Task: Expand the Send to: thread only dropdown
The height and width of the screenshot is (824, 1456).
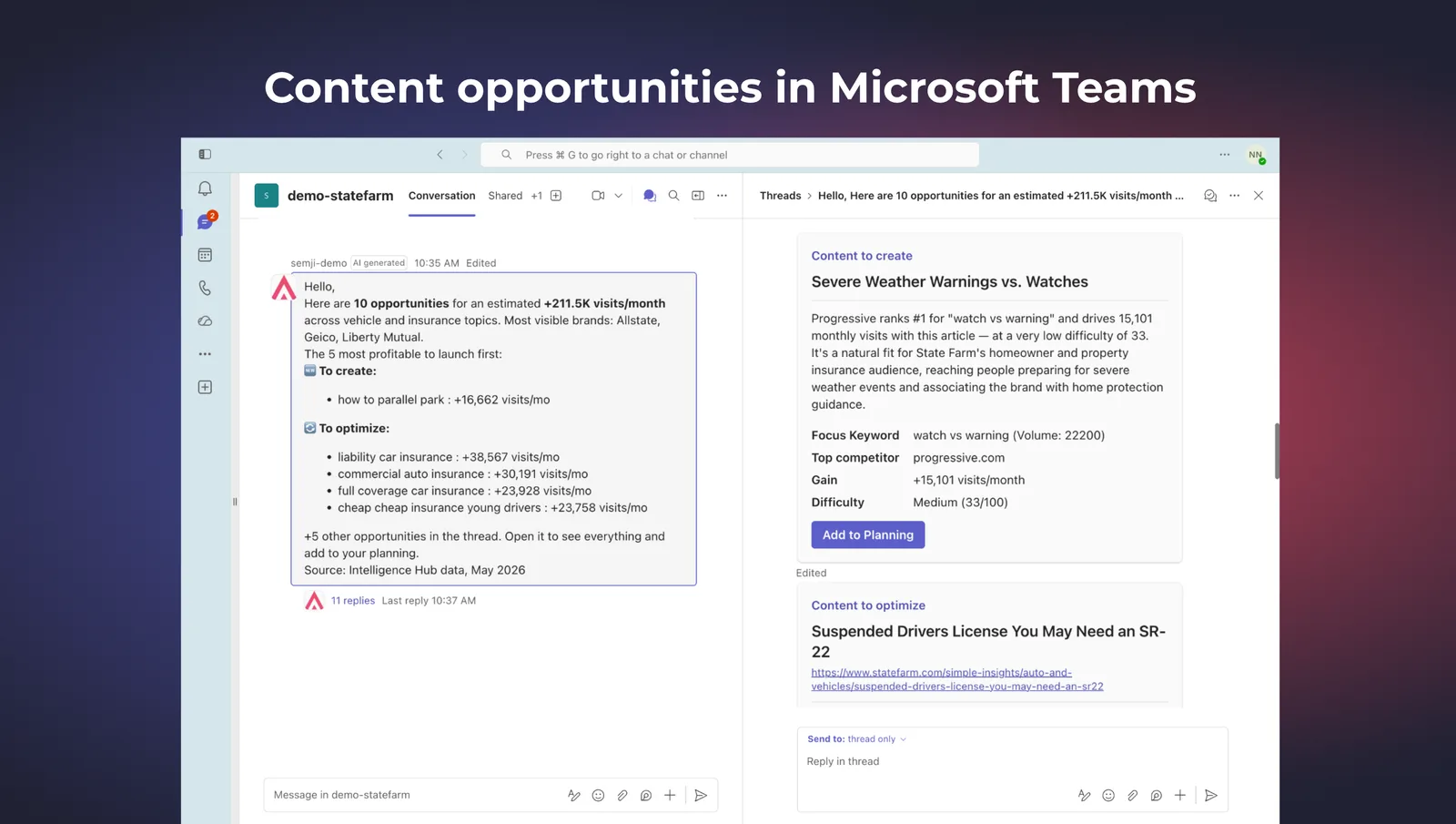Action: 856,739
